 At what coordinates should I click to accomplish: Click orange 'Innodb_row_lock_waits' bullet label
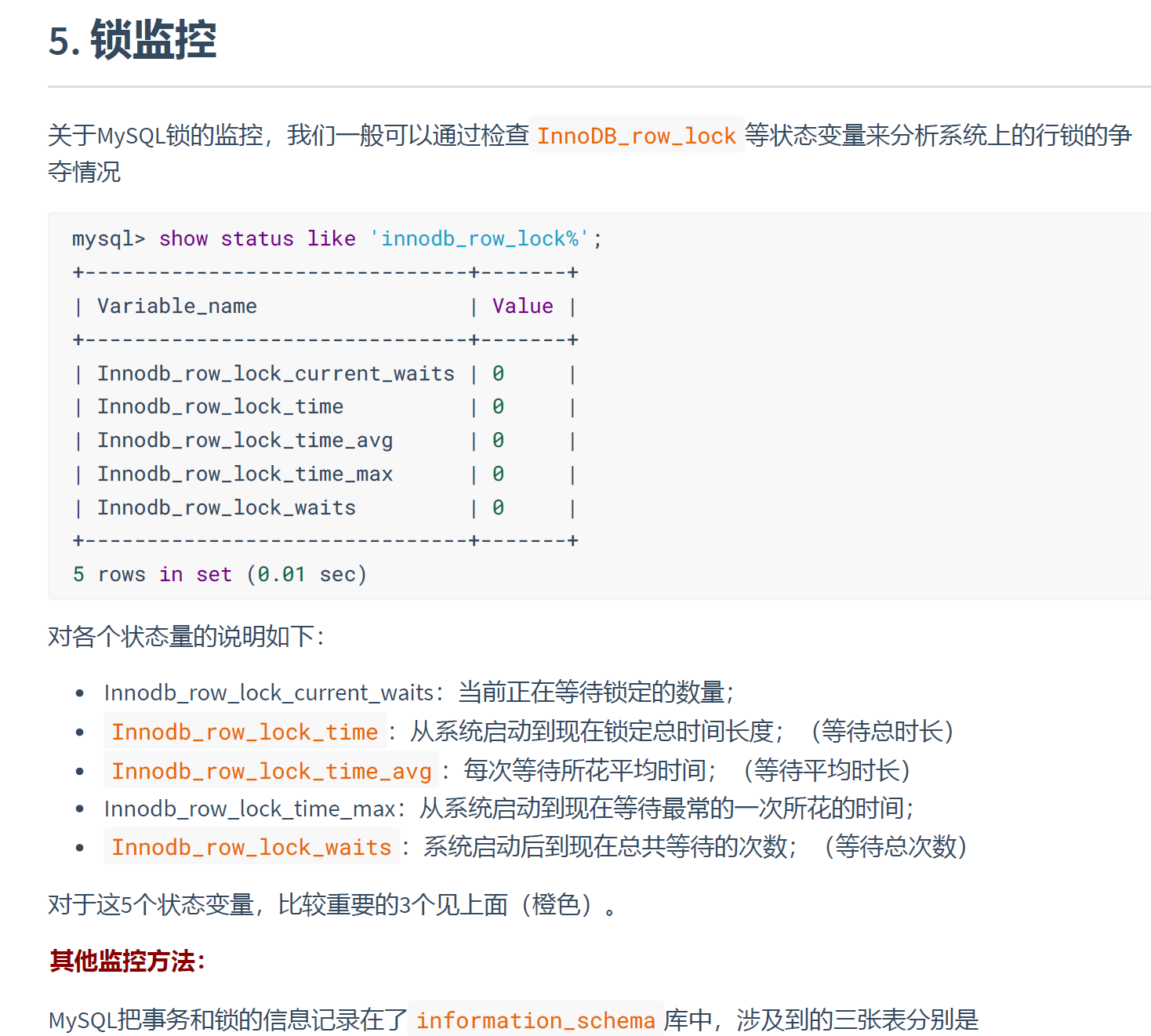pyautogui.click(x=252, y=847)
